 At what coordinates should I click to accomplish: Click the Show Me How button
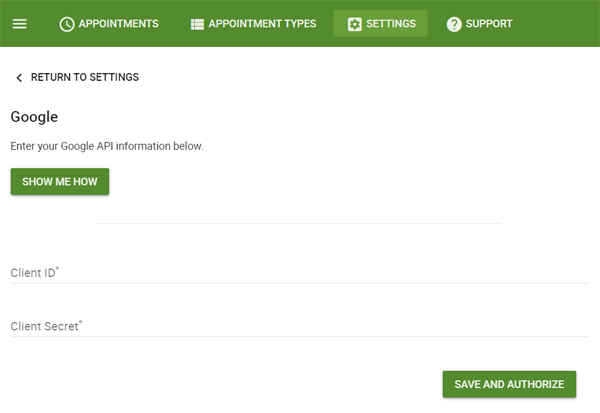[x=60, y=181]
